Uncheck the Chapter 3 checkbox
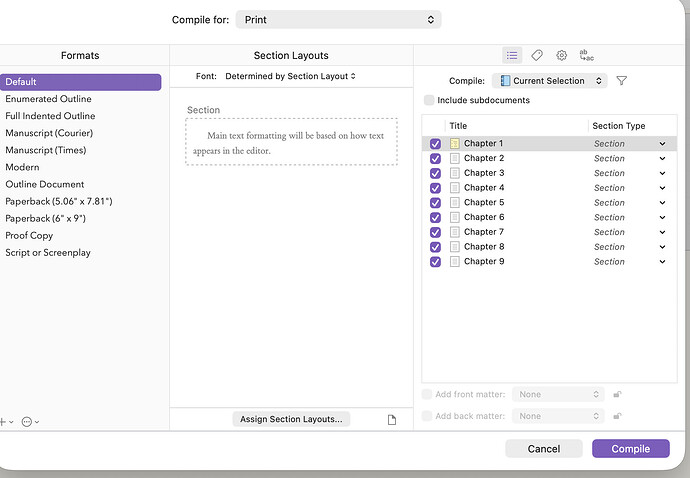The image size is (690, 478). (x=435, y=173)
